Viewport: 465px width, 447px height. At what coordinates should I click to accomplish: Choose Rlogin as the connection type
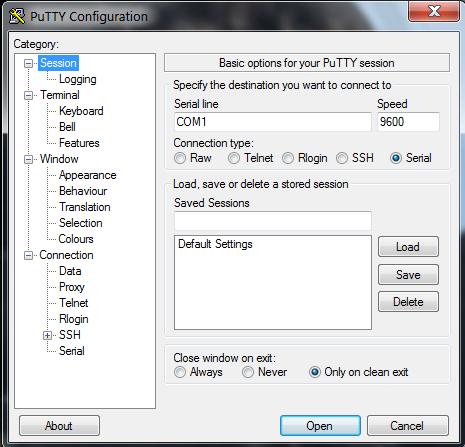tap(288, 158)
